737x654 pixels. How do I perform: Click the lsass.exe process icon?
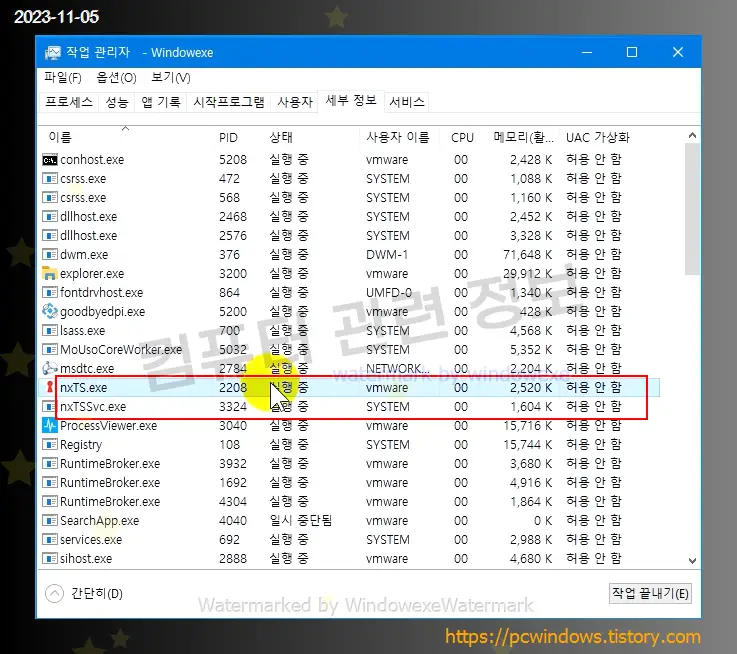click(50, 331)
